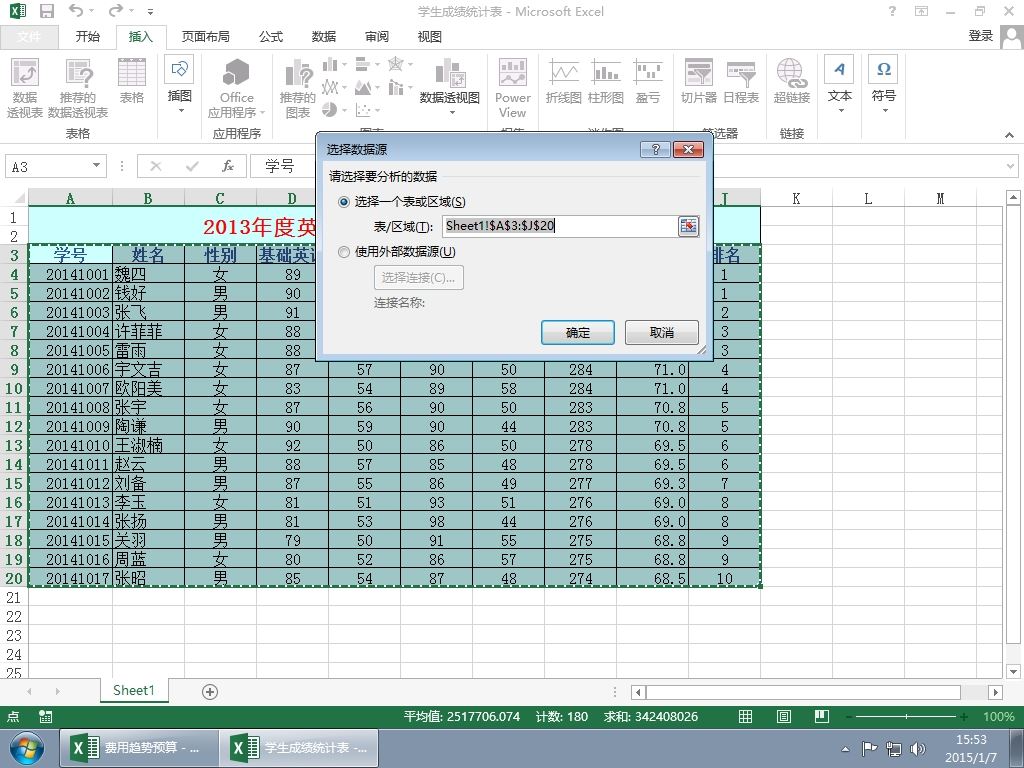Screen dimensions: 1024x768
Task: Click Recommended Charts icon
Action: tap(298, 88)
